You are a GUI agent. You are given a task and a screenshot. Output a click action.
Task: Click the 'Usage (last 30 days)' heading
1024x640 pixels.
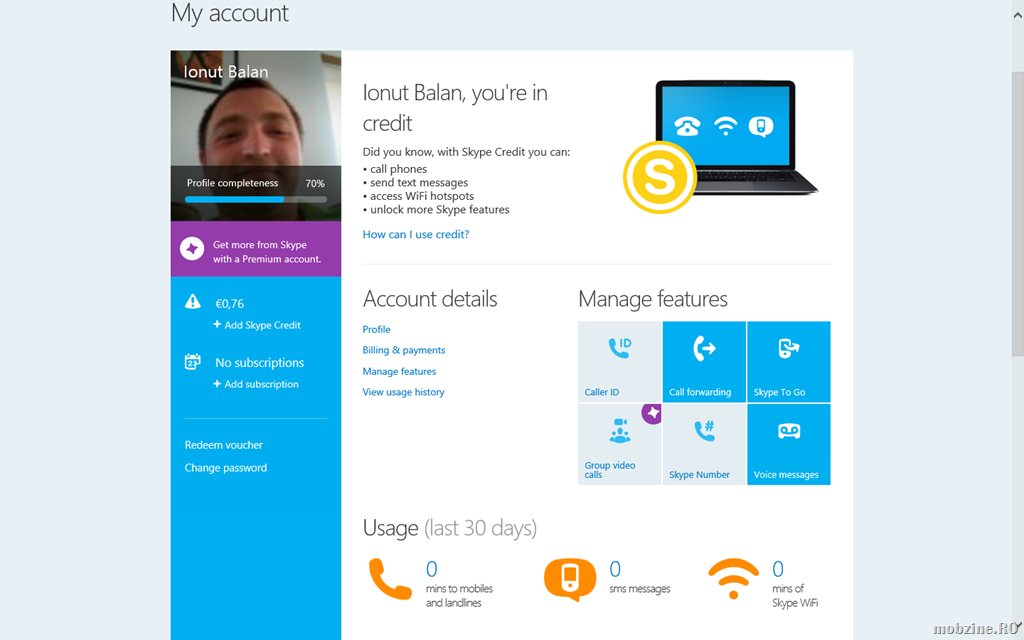tap(450, 528)
